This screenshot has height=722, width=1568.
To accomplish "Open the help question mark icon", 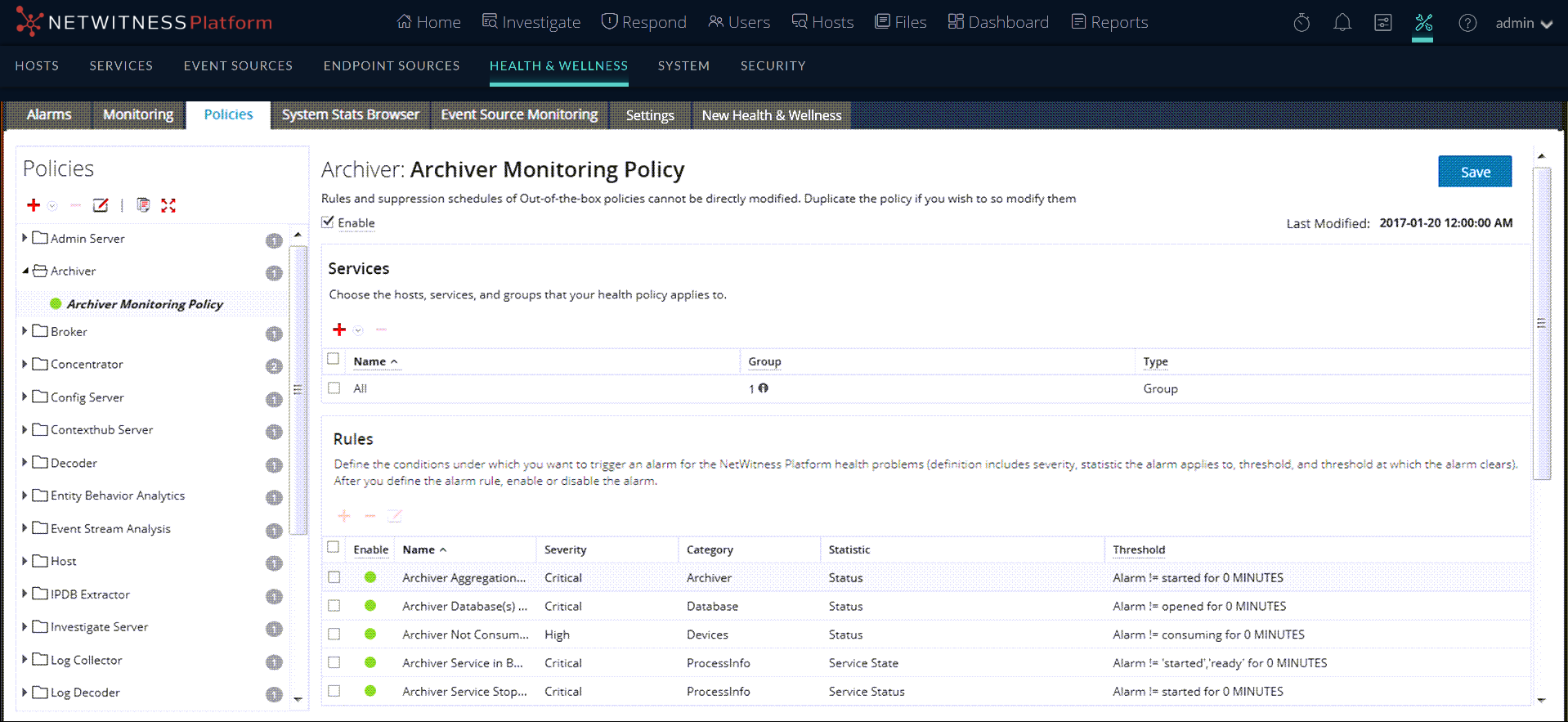I will [x=1467, y=23].
